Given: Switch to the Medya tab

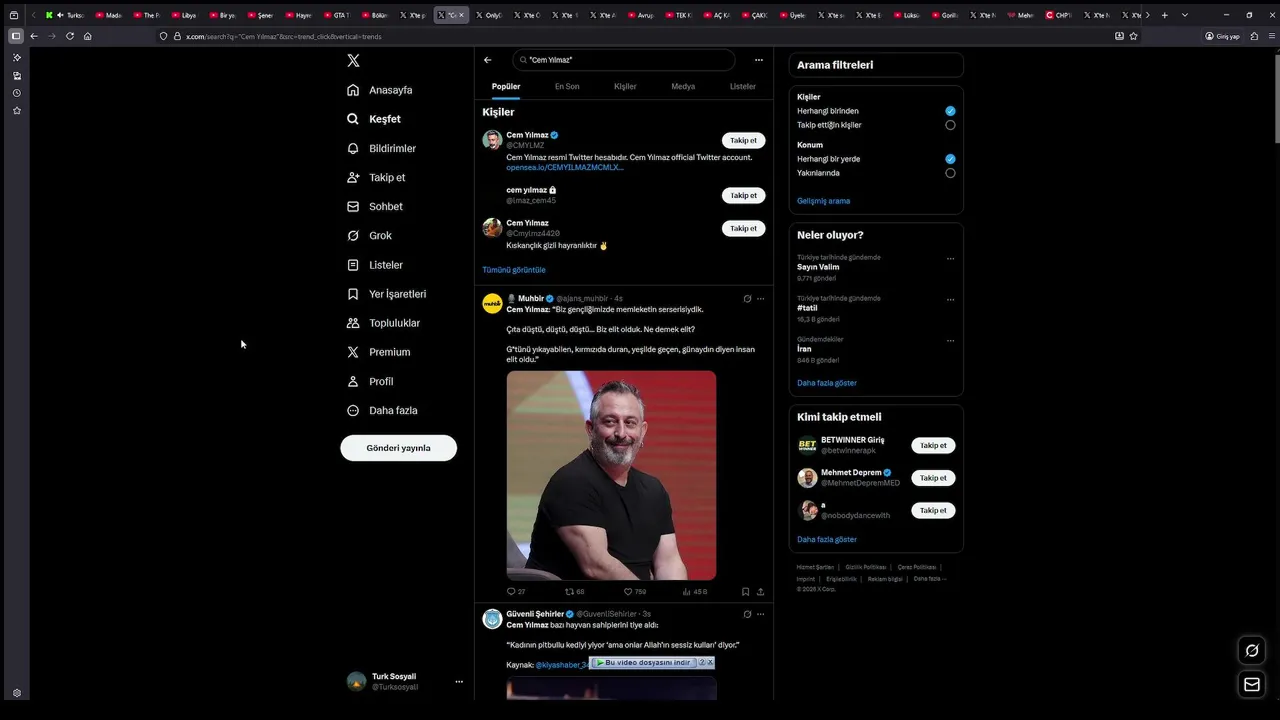Looking at the screenshot, I should pos(683,86).
